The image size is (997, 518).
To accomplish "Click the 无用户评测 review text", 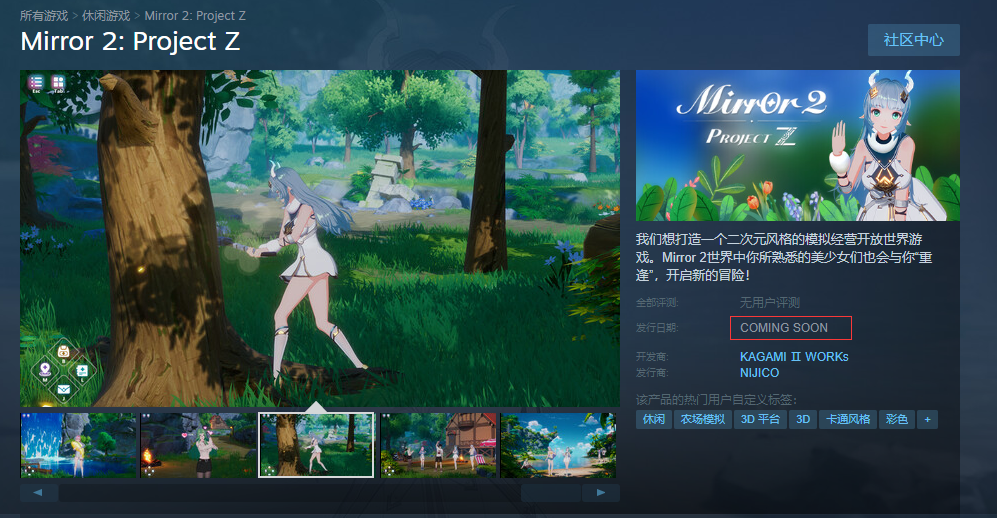I will [x=769, y=303].
